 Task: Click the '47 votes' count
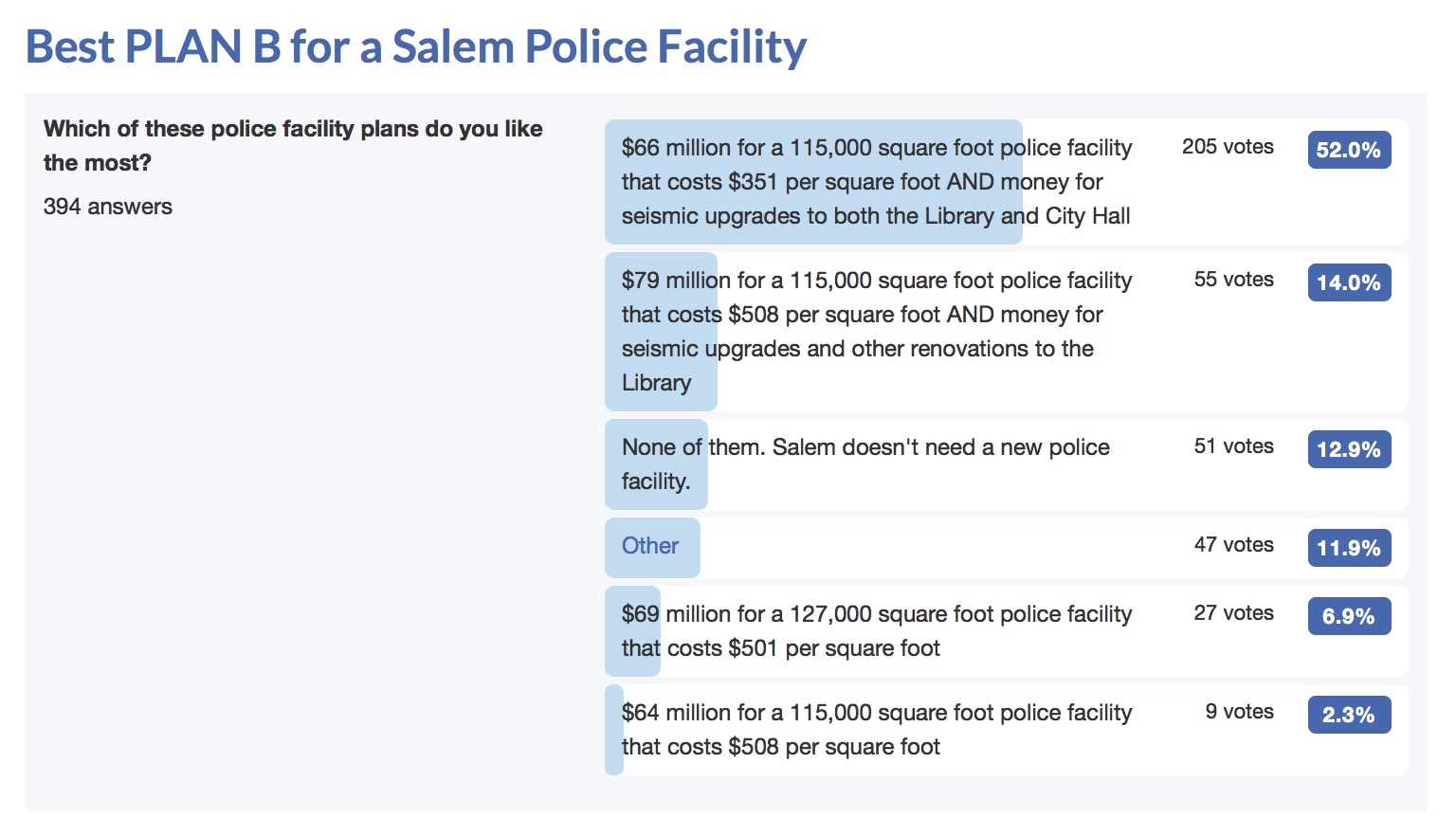(1233, 545)
